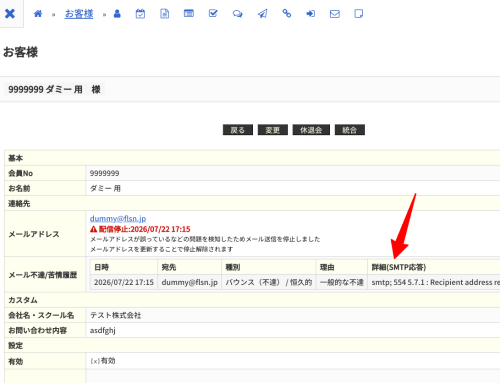Click the お問い合わせ内容 label
Screen dimensions: 500x383
click(x=37, y=331)
